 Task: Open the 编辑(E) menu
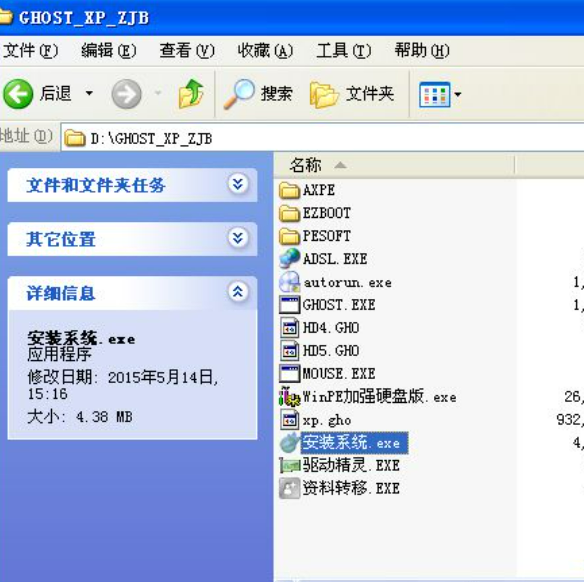(x=109, y=51)
